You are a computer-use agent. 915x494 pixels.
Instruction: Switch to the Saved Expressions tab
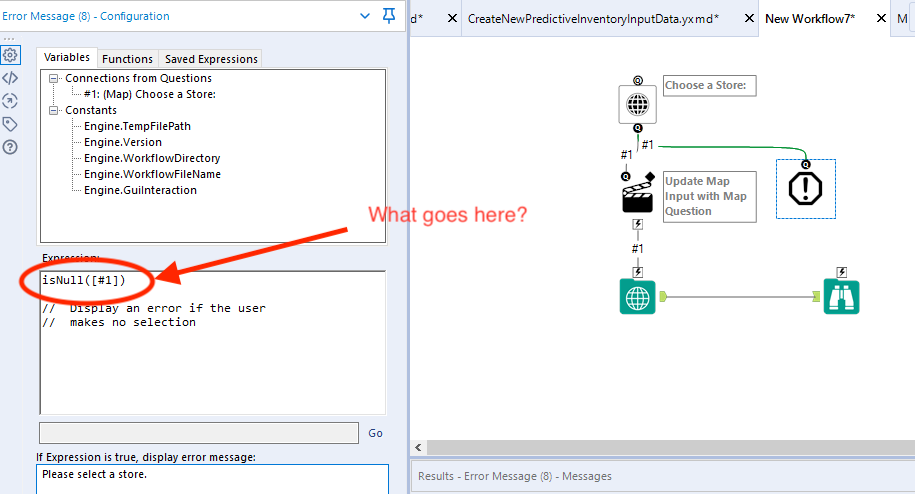tap(211, 59)
